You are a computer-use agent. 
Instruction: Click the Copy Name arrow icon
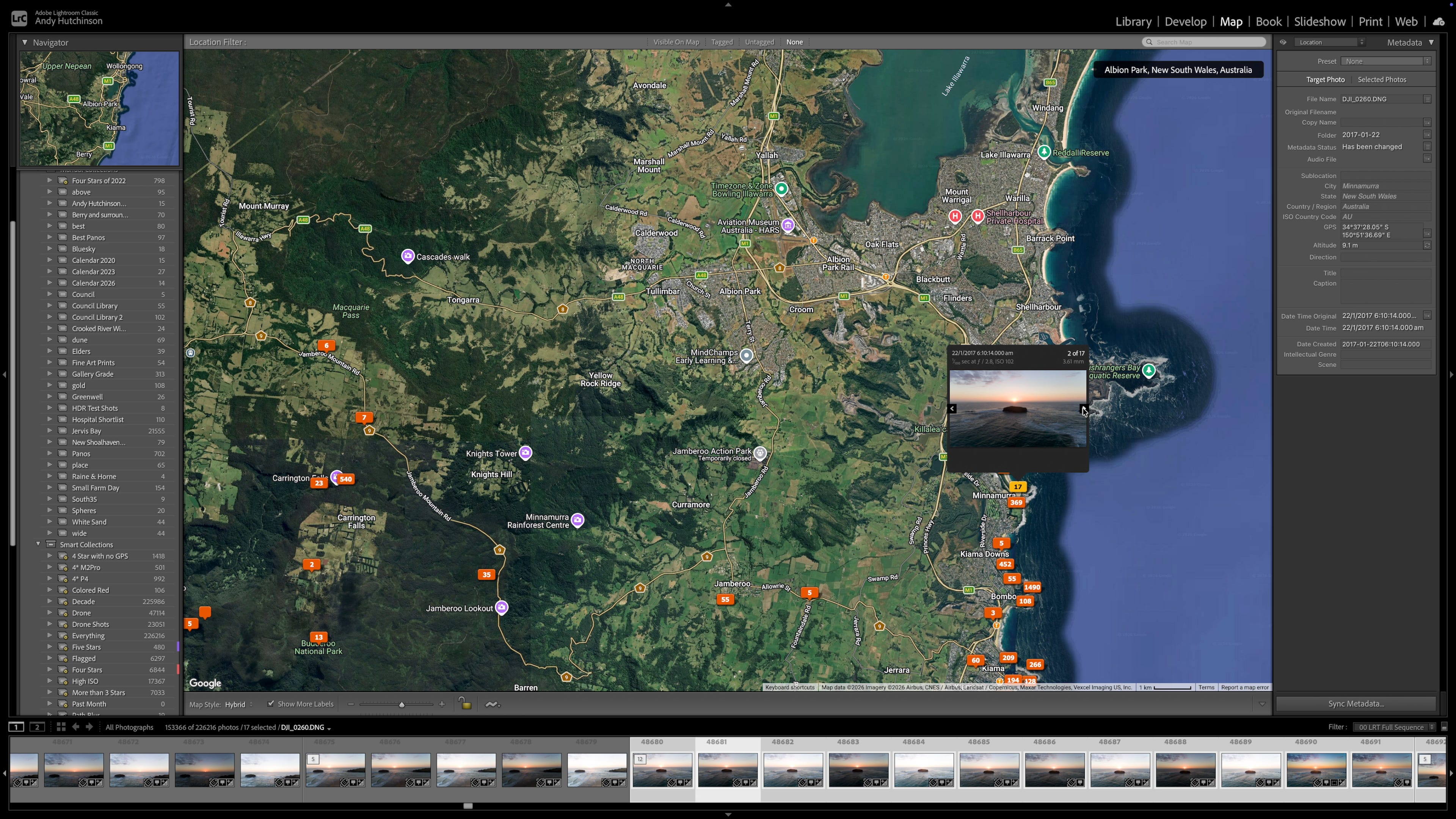[1427, 122]
